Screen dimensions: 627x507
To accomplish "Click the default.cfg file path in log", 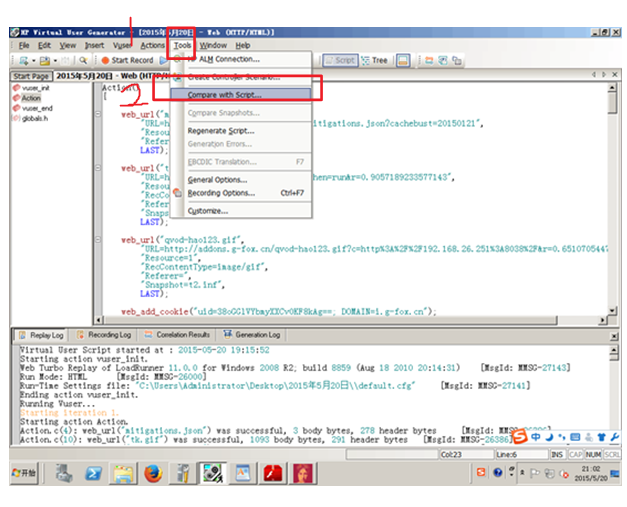I will point(276,386).
